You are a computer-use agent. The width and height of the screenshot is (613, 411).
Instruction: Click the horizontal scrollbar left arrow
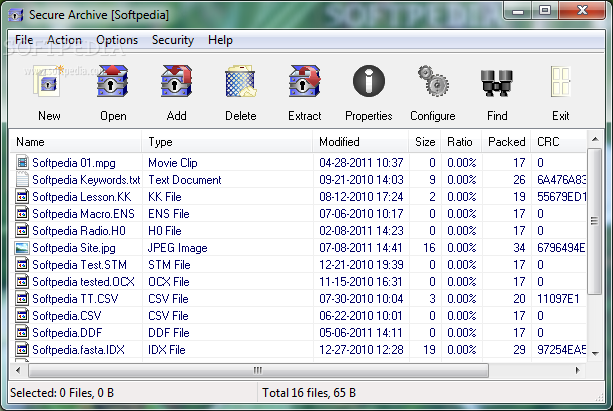click(18, 370)
